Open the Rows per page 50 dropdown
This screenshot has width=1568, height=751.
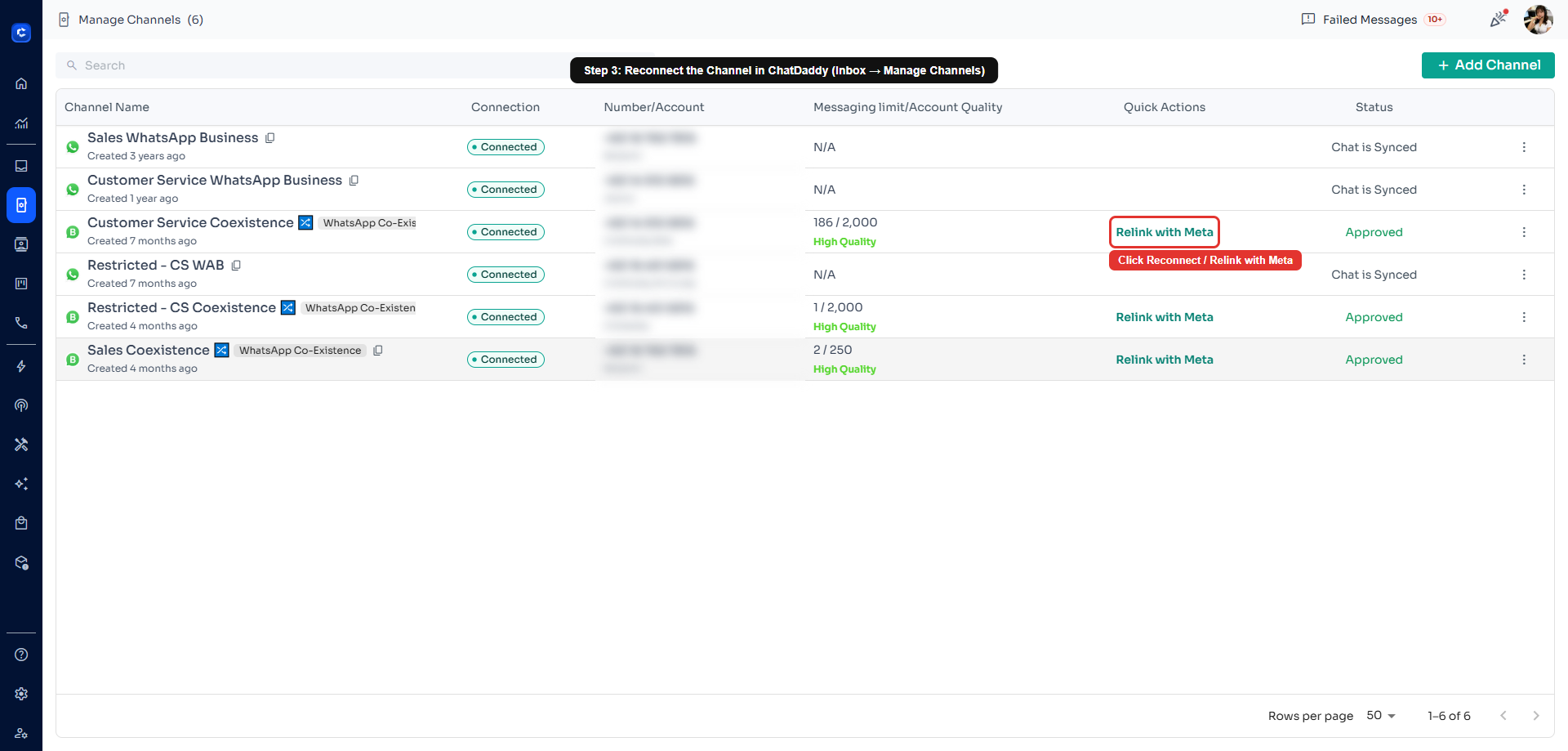pos(1381,716)
